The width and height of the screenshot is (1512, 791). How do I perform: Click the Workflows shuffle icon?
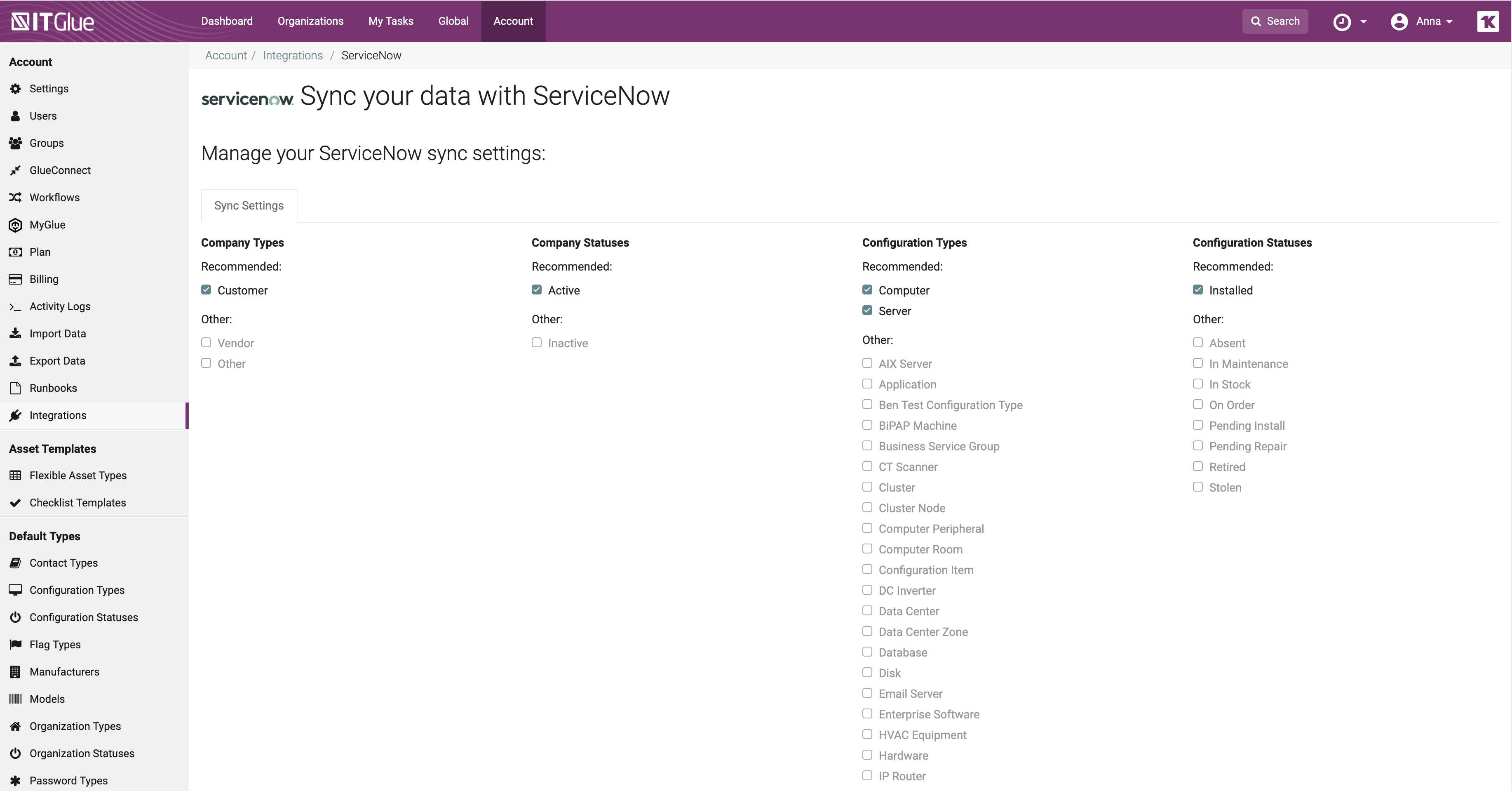pos(15,197)
